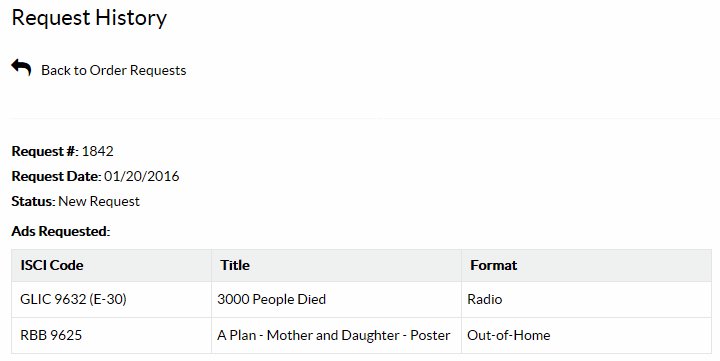
Task: Click the back arrow icon
Action: 21,68
